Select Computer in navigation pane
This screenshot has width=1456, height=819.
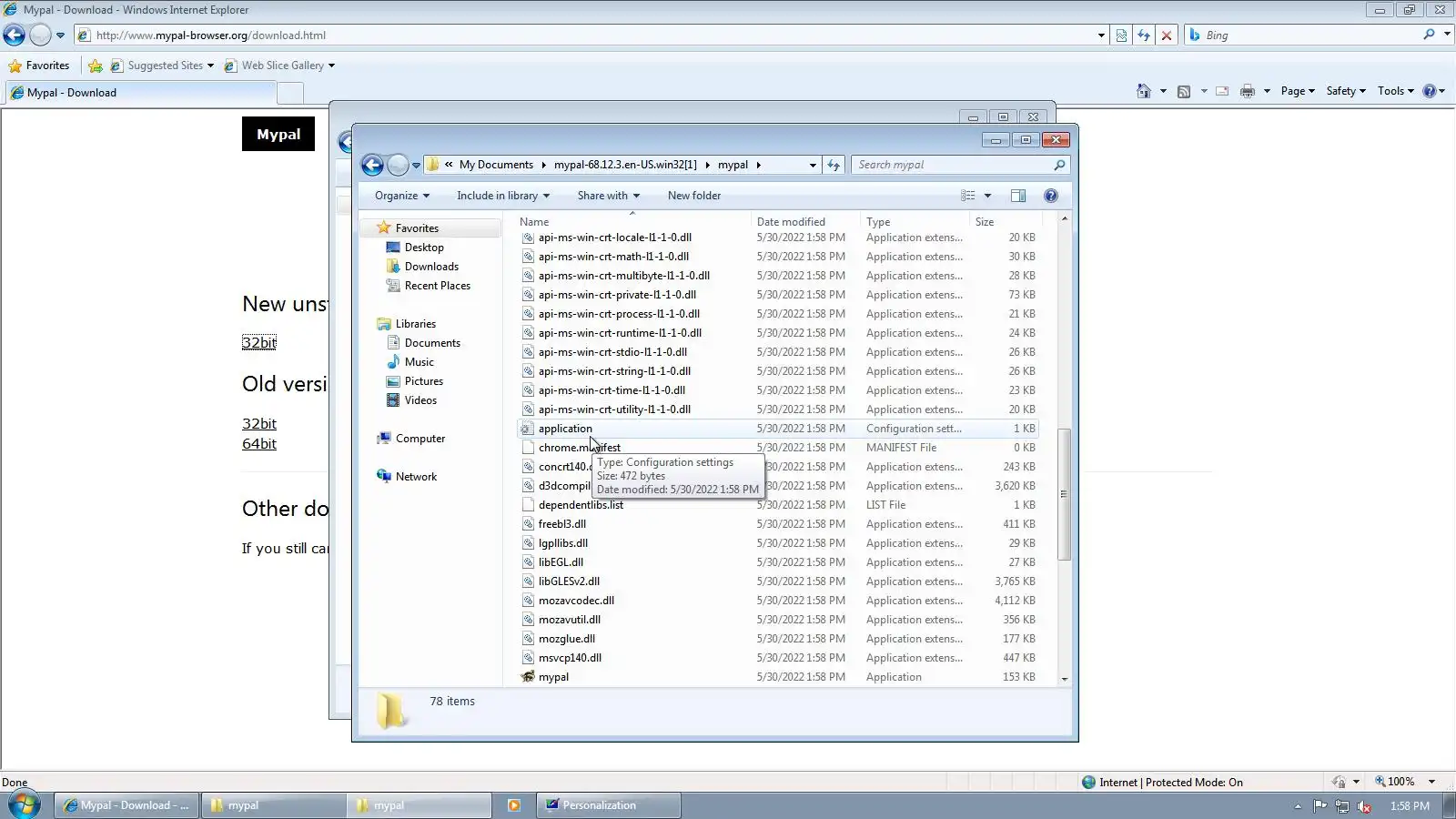tap(420, 439)
